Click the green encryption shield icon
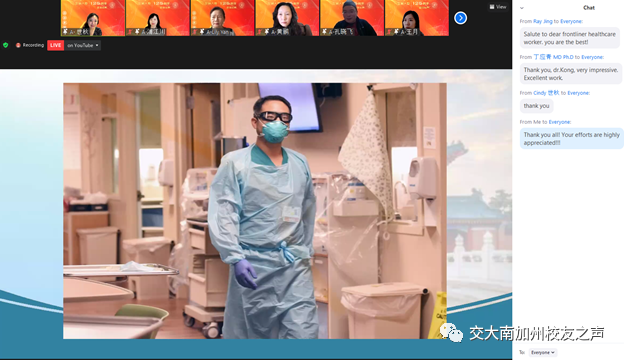The height and width of the screenshot is (360, 624). tap(6, 45)
